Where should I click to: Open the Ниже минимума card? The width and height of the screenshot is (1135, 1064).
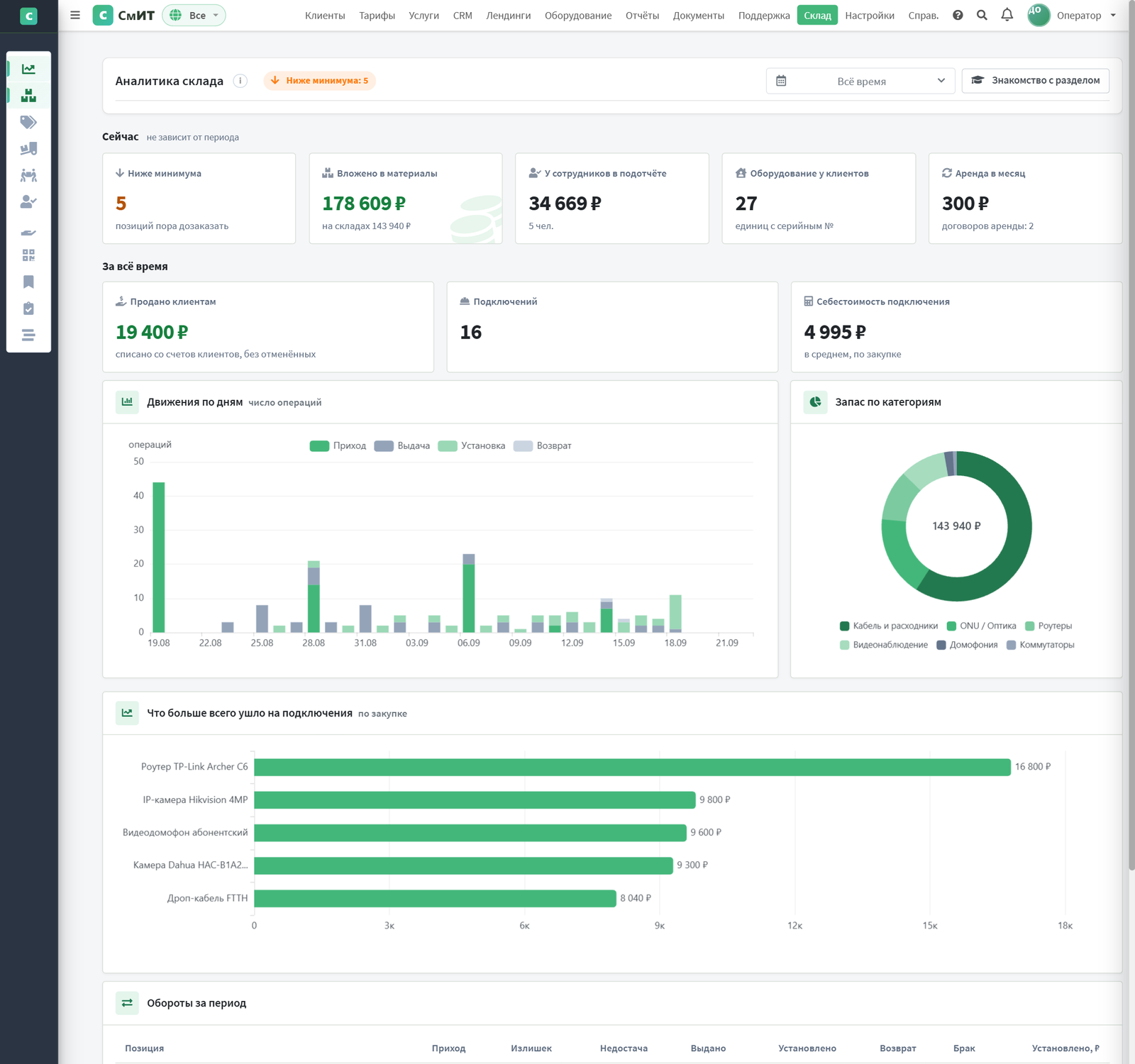199,199
